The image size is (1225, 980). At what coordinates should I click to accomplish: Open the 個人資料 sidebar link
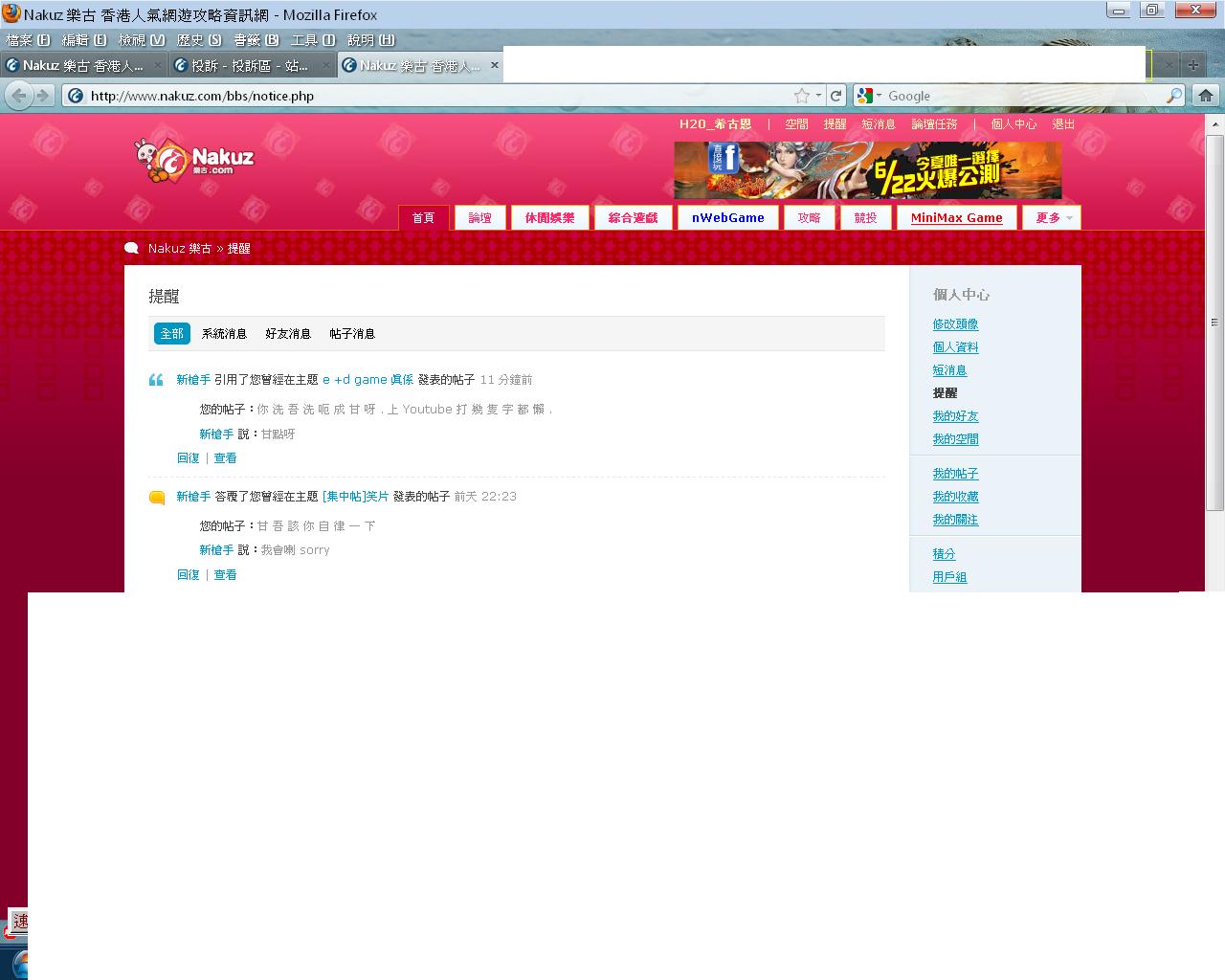pos(955,347)
